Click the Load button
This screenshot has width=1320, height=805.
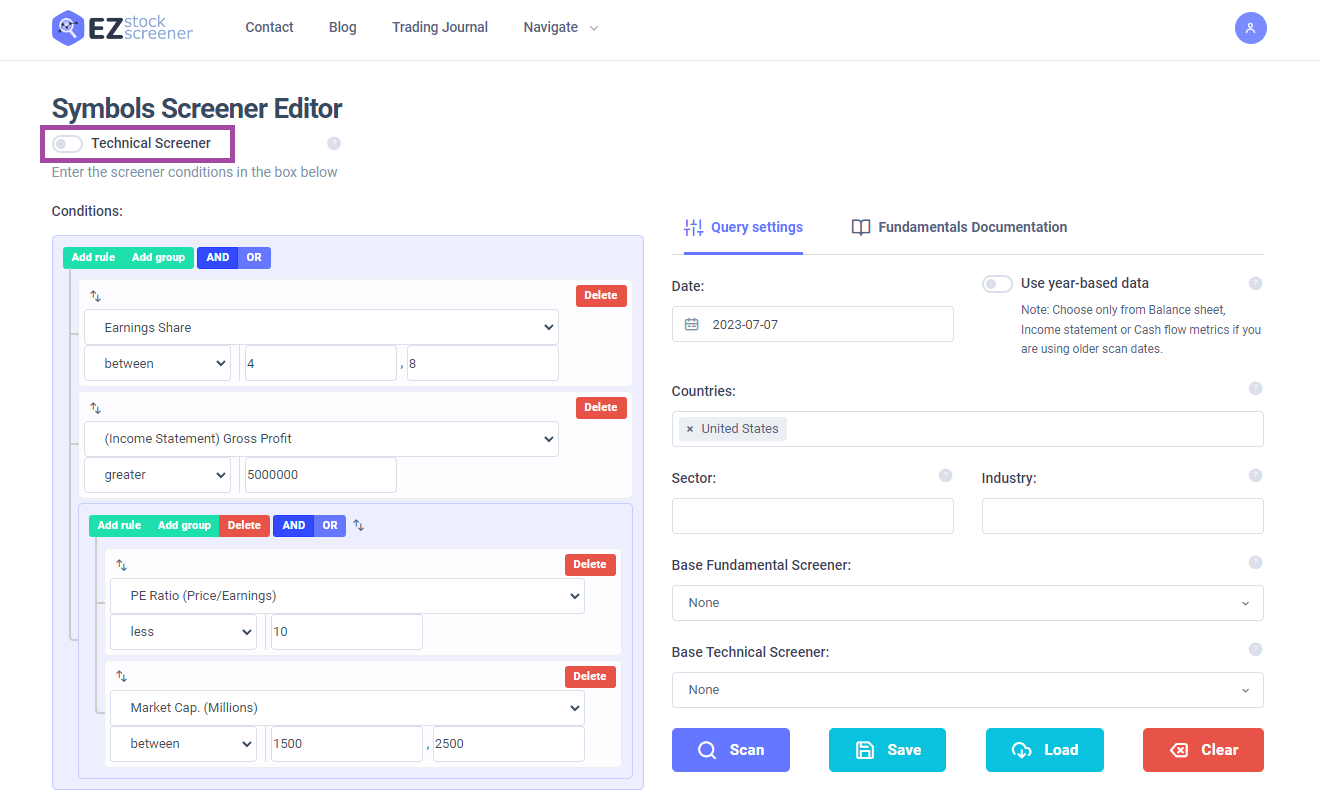click(1045, 750)
